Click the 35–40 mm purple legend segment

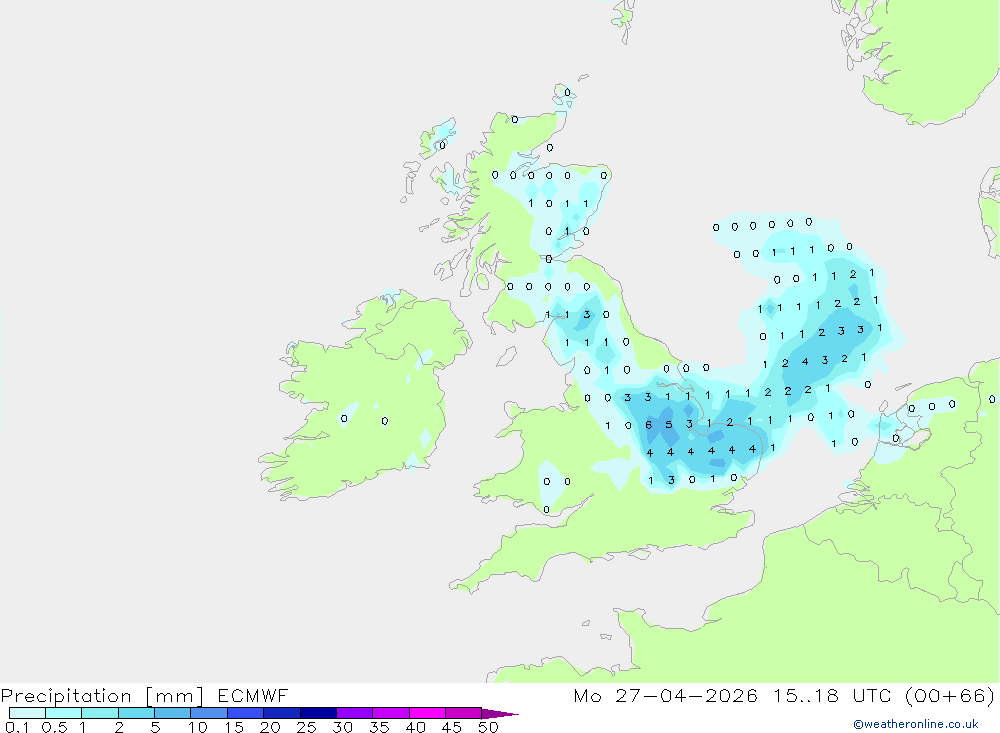(x=390, y=713)
